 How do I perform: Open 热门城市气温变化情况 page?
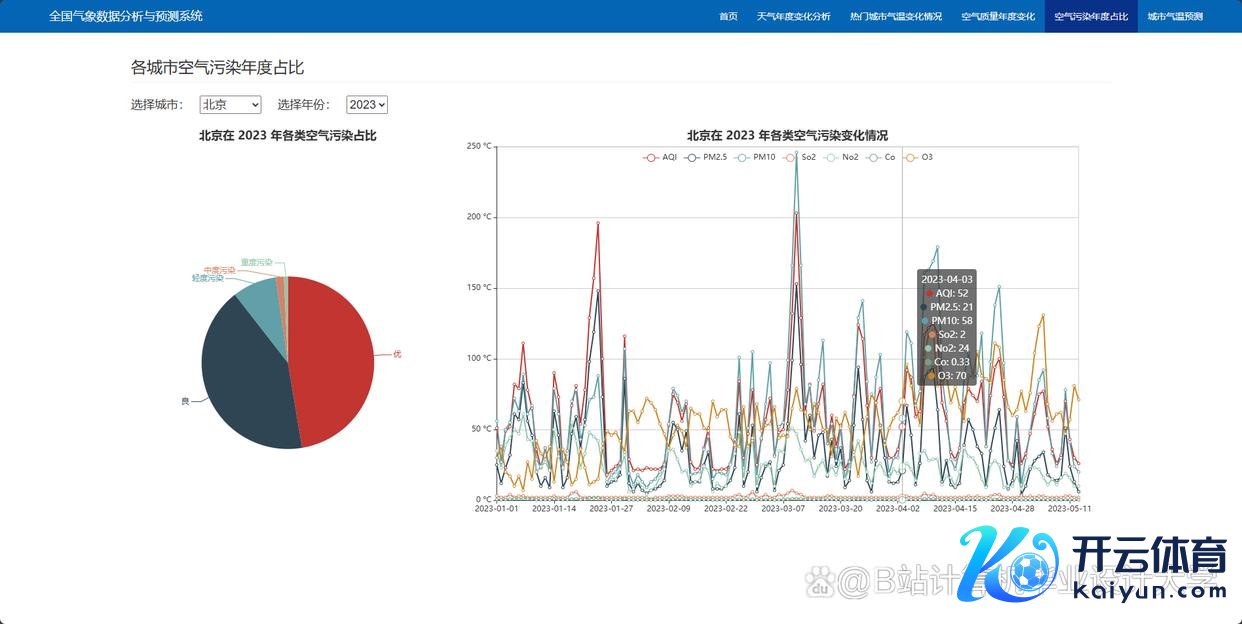pos(895,17)
